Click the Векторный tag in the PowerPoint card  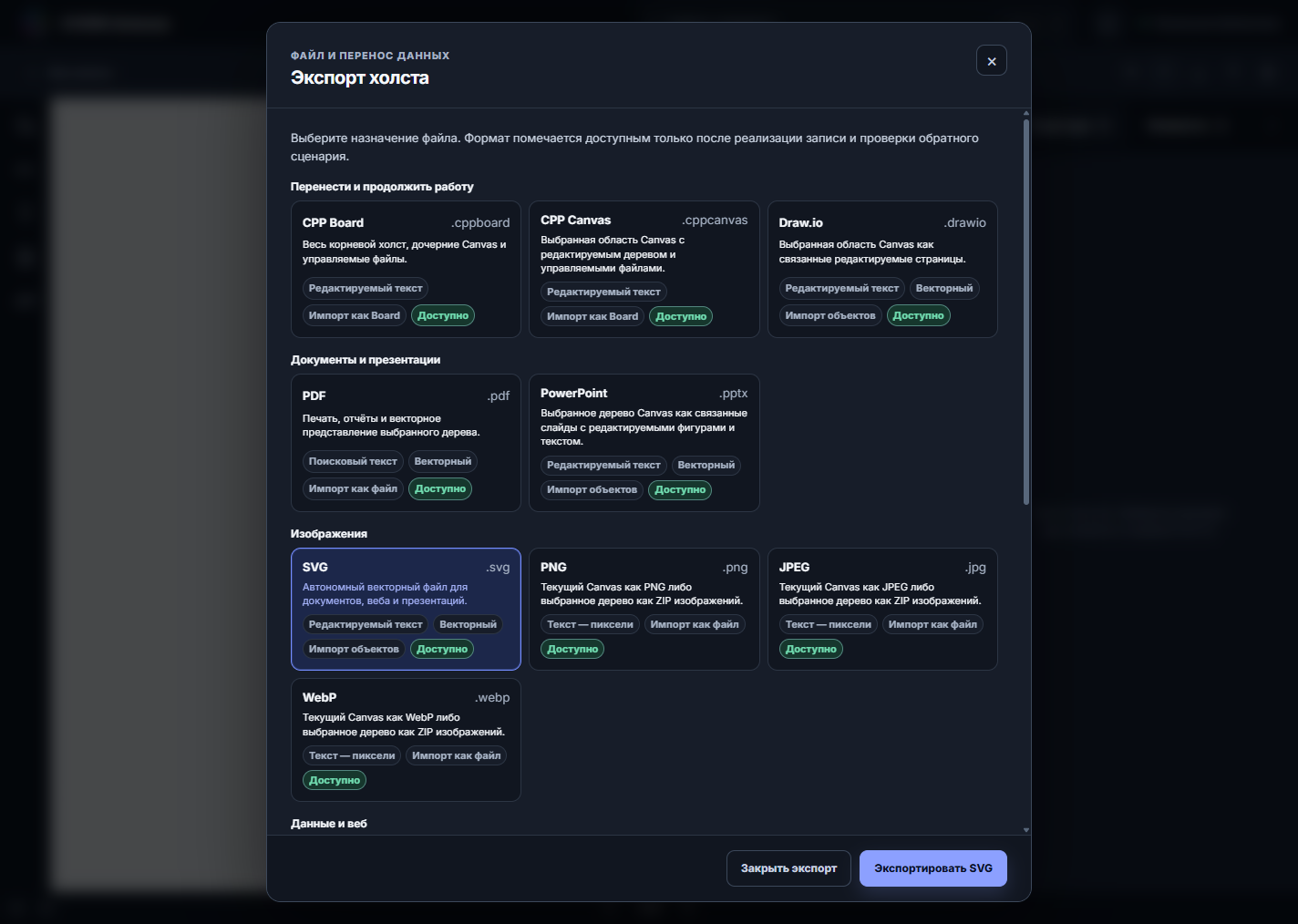706,465
